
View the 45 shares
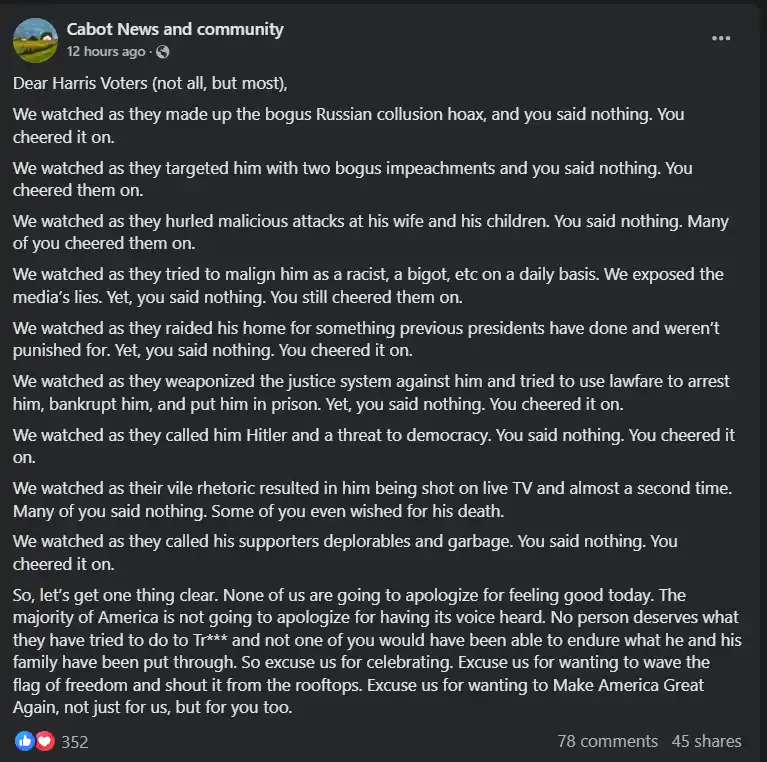pos(706,741)
